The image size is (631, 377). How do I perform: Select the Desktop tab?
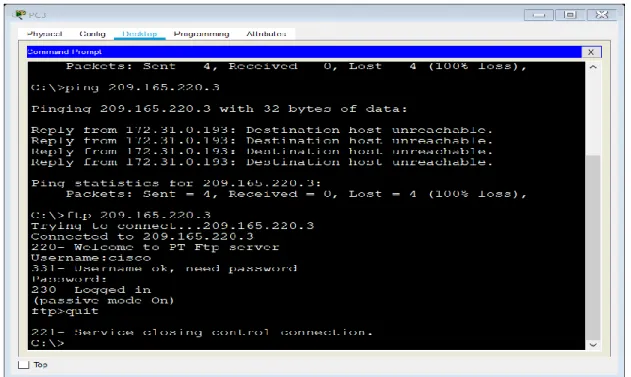[x=140, y=34]
